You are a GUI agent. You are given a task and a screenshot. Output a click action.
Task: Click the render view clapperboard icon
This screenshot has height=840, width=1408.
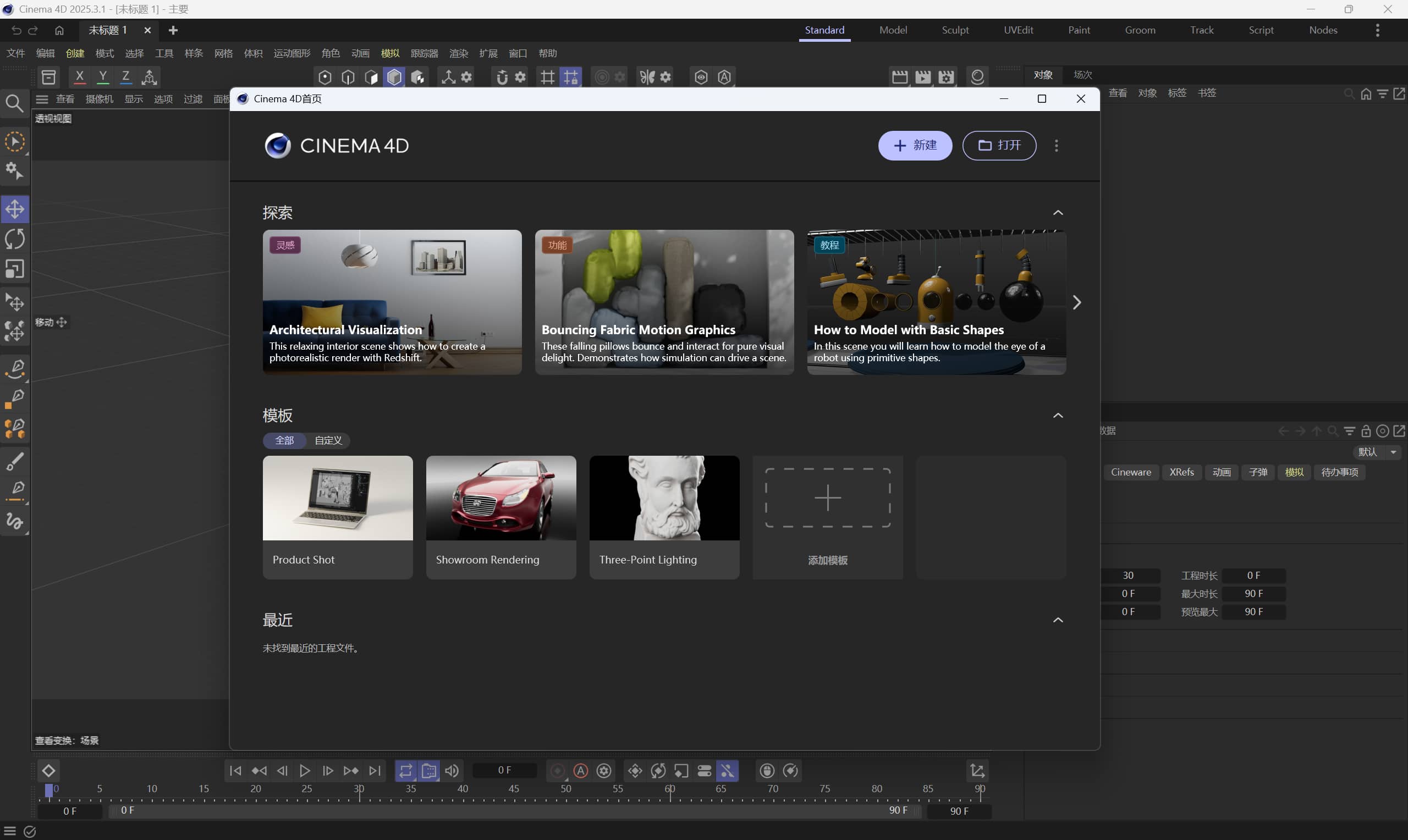tap(900, 77)
